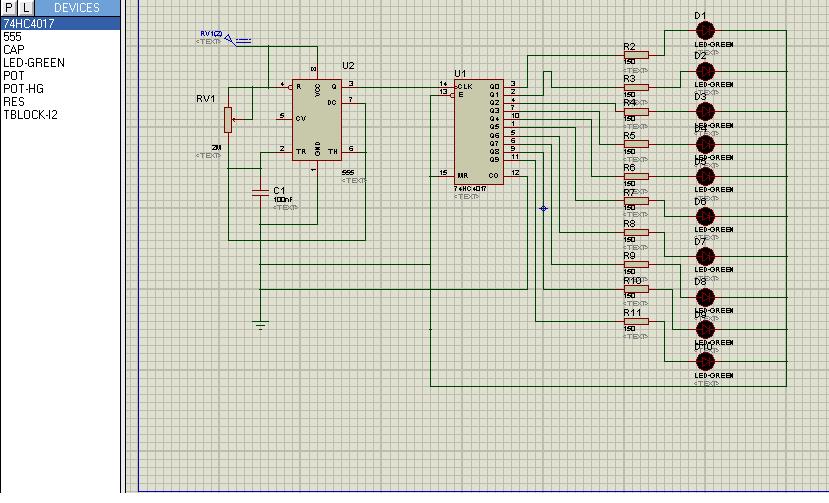Screen dimensions: 829x503
Task: Select the U1 74HC4017 counter chip
Action: 478,132
